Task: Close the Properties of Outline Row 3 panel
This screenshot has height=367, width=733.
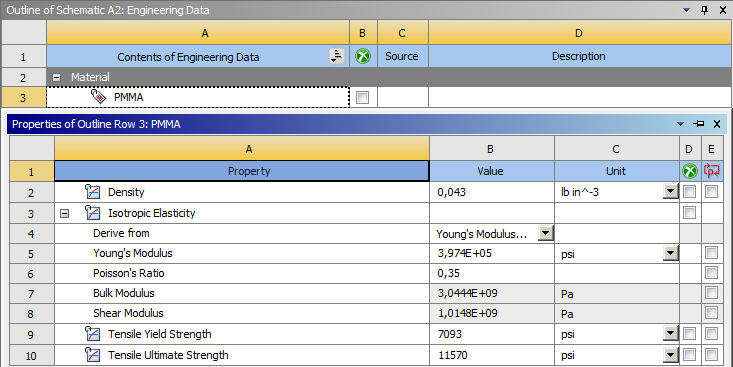Action: (x=717, y=124)
